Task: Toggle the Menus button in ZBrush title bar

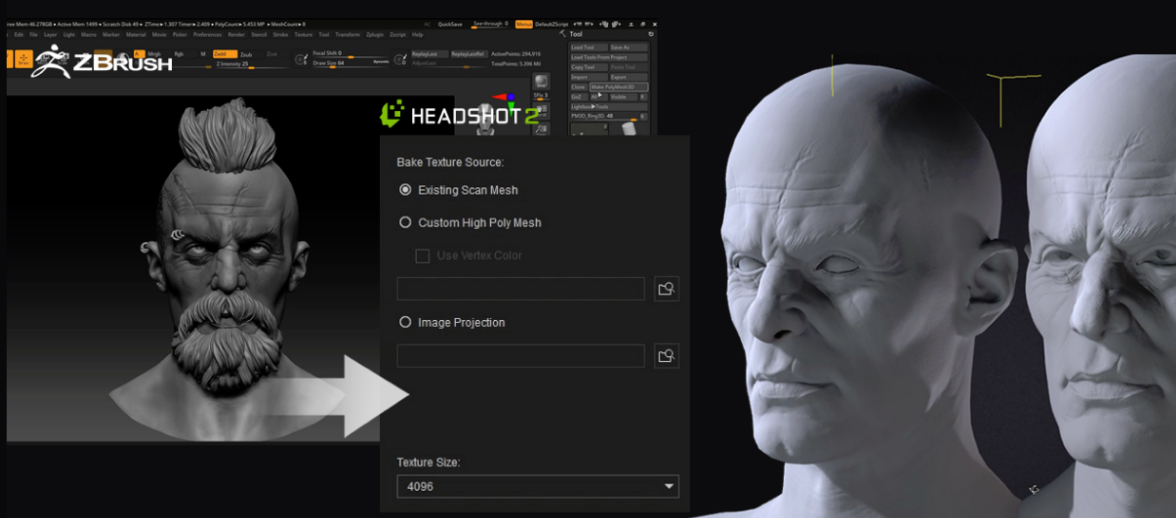Action: point(524,24)
